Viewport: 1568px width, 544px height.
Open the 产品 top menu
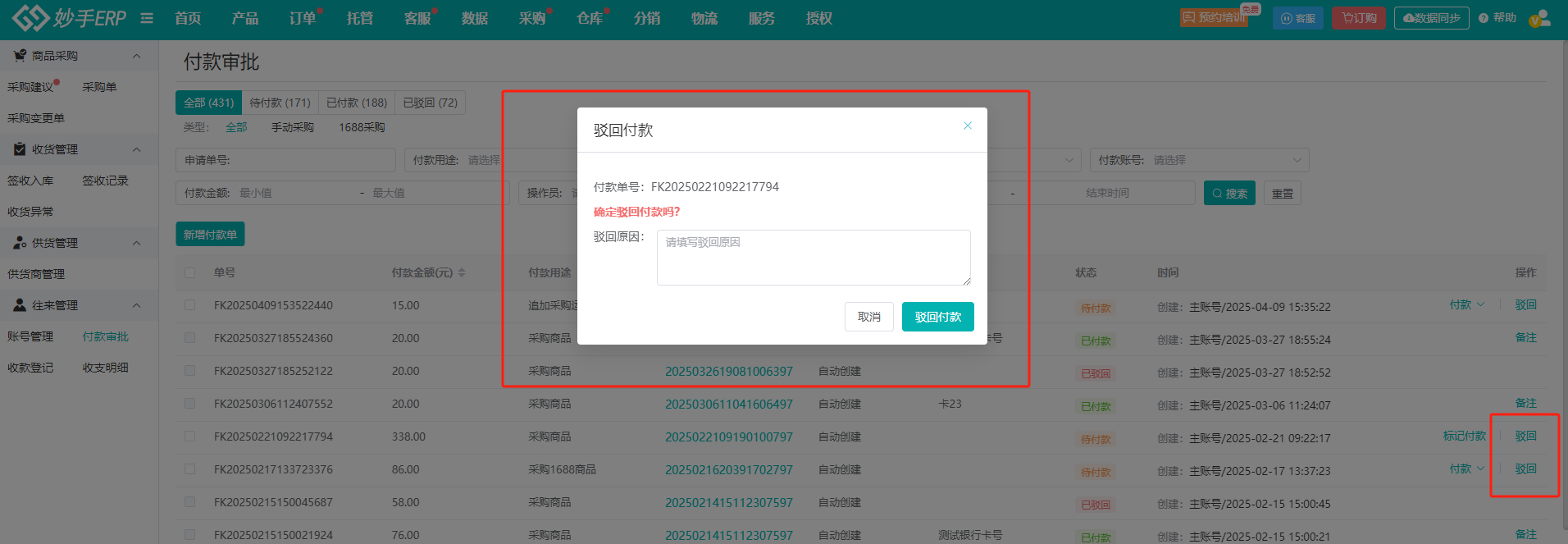click(x=245, y=18)
